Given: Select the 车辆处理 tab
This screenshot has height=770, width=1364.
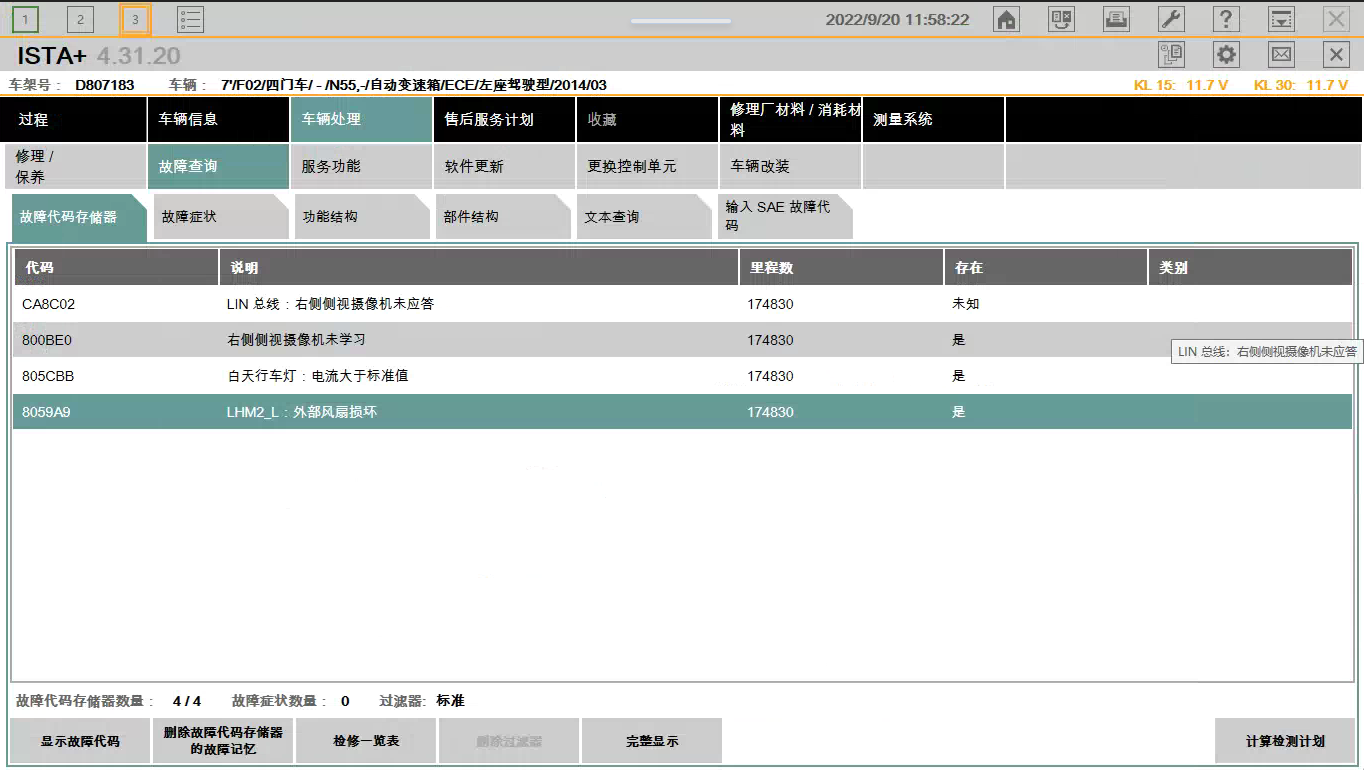Looking at the screenshot, I should tap(361, 119).
